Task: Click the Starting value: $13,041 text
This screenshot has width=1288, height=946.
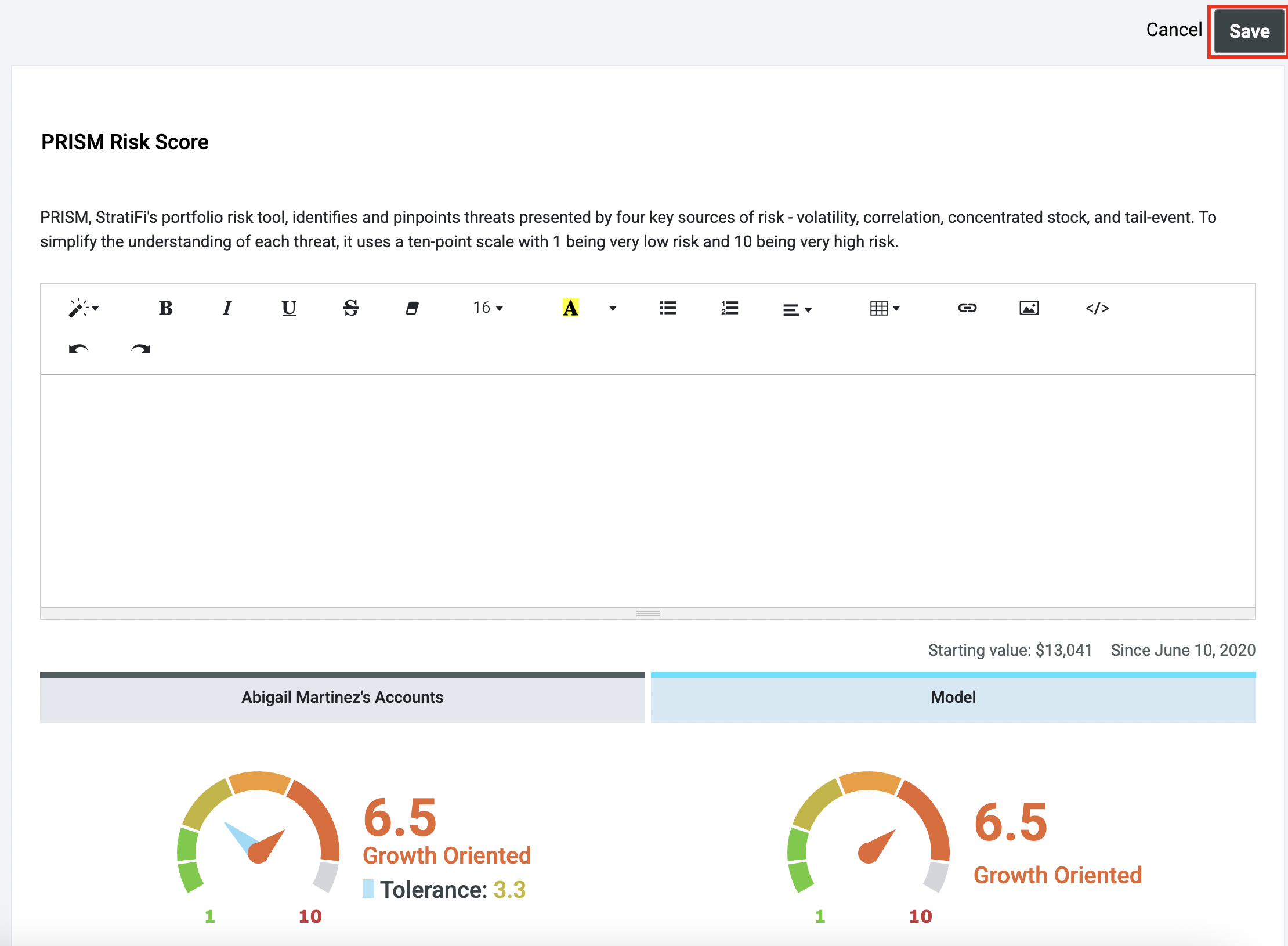Action: [1010, 650]
